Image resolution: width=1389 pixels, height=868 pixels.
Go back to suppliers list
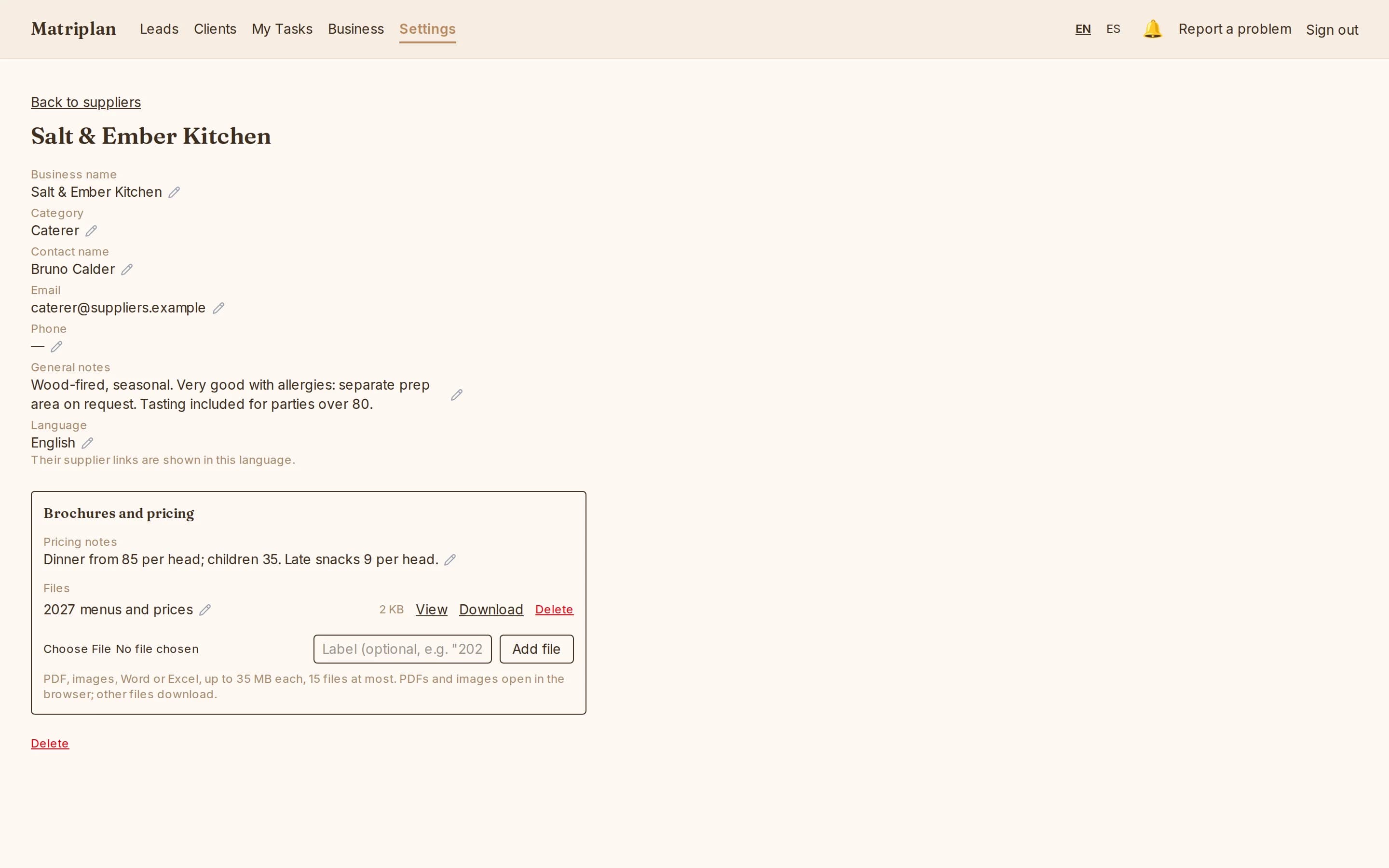coord(85,102)
